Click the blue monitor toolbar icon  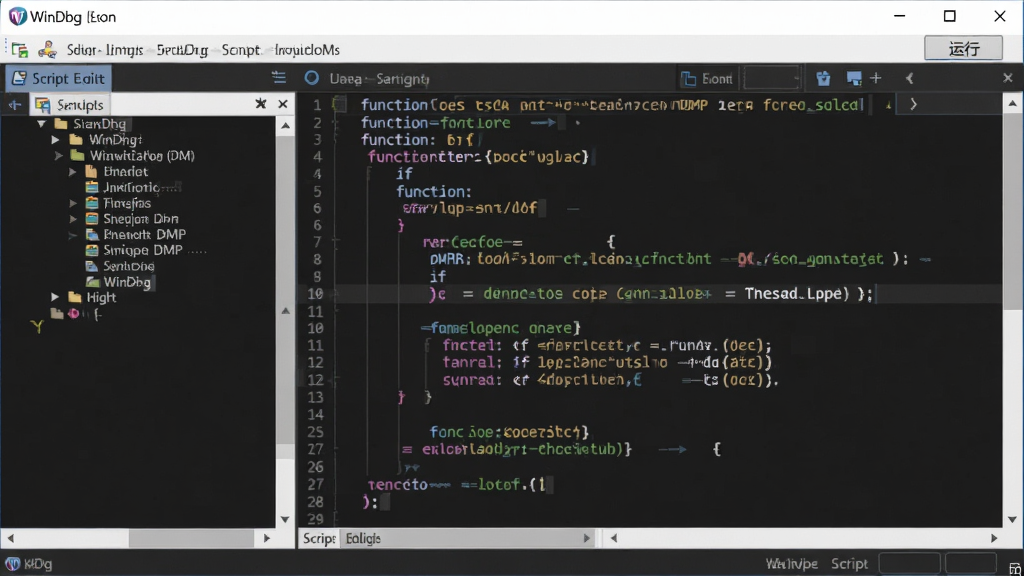[854, 78]
